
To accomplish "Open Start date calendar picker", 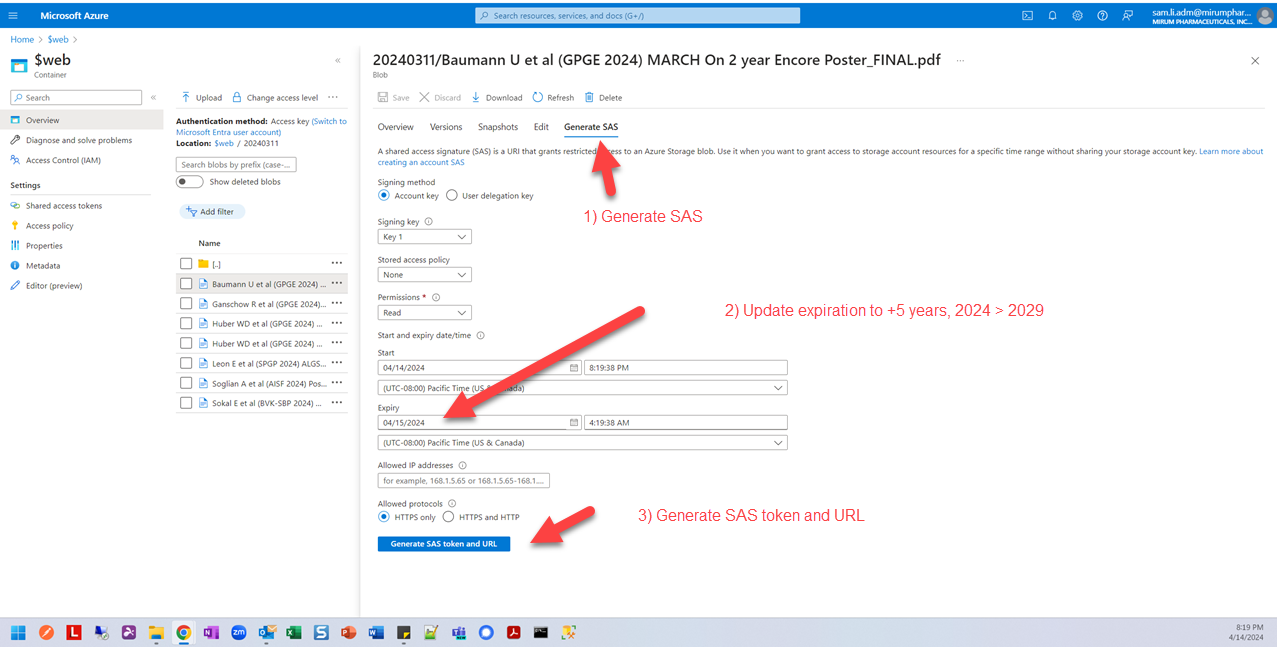I will [574, 367].
